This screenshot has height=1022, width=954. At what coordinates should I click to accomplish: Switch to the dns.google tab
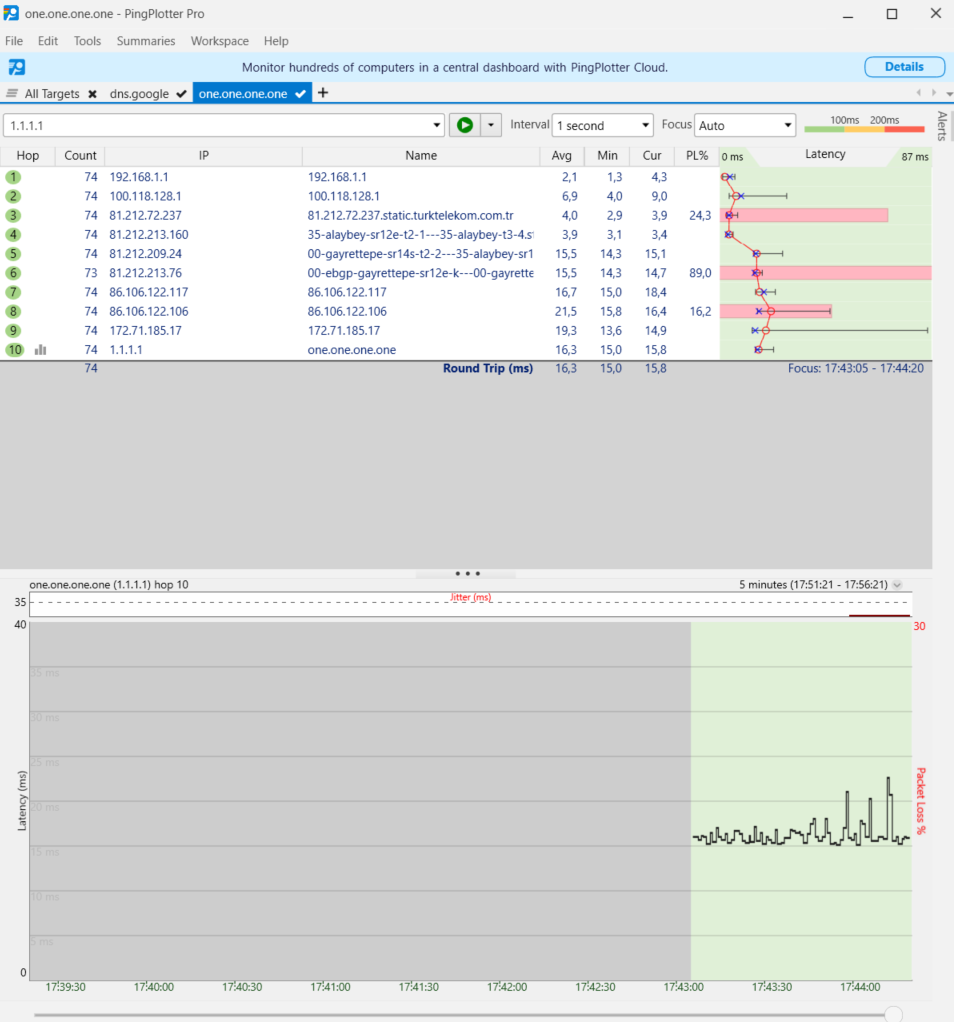pos(139,94)
